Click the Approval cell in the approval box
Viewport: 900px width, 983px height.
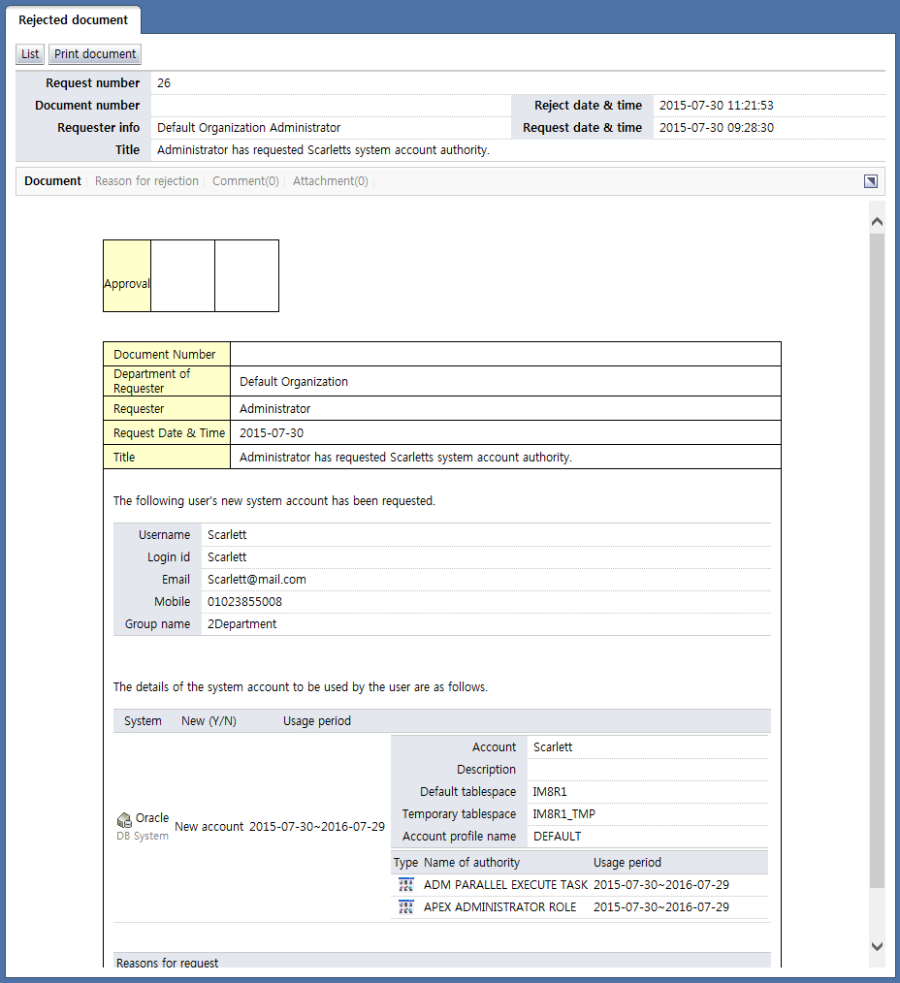[127, 284]
